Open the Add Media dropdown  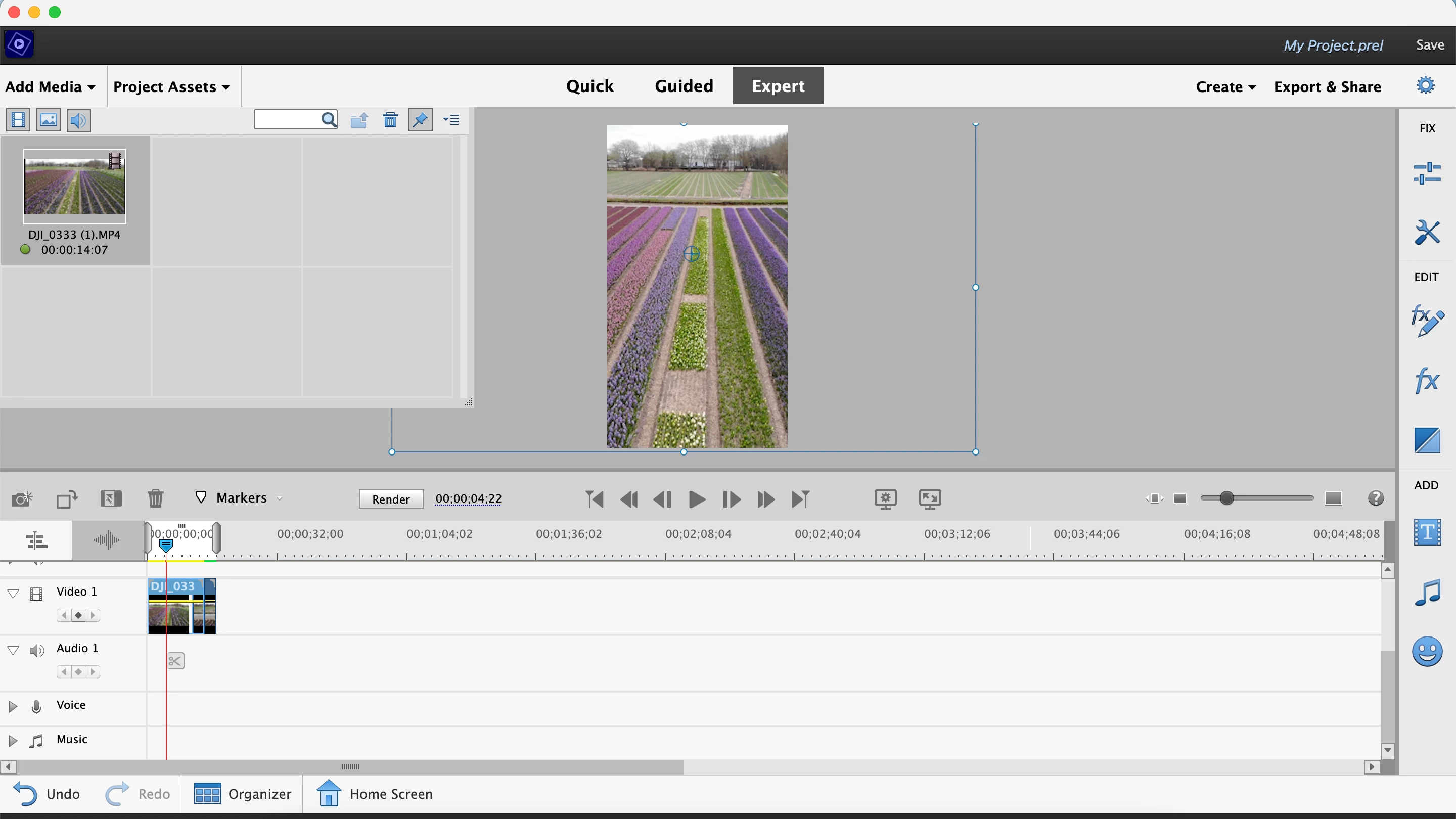tap(51, 86)
